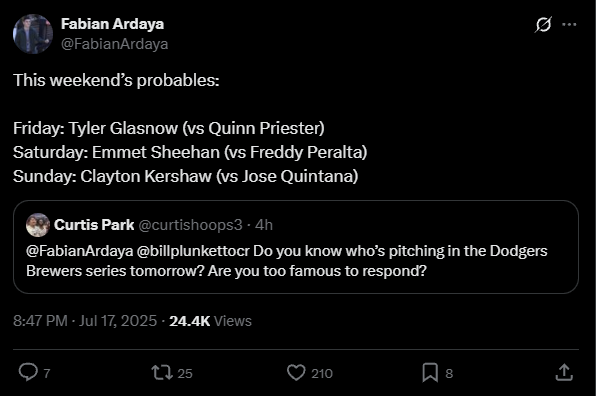Click the 25 reposts count

(x=185, y=373)
